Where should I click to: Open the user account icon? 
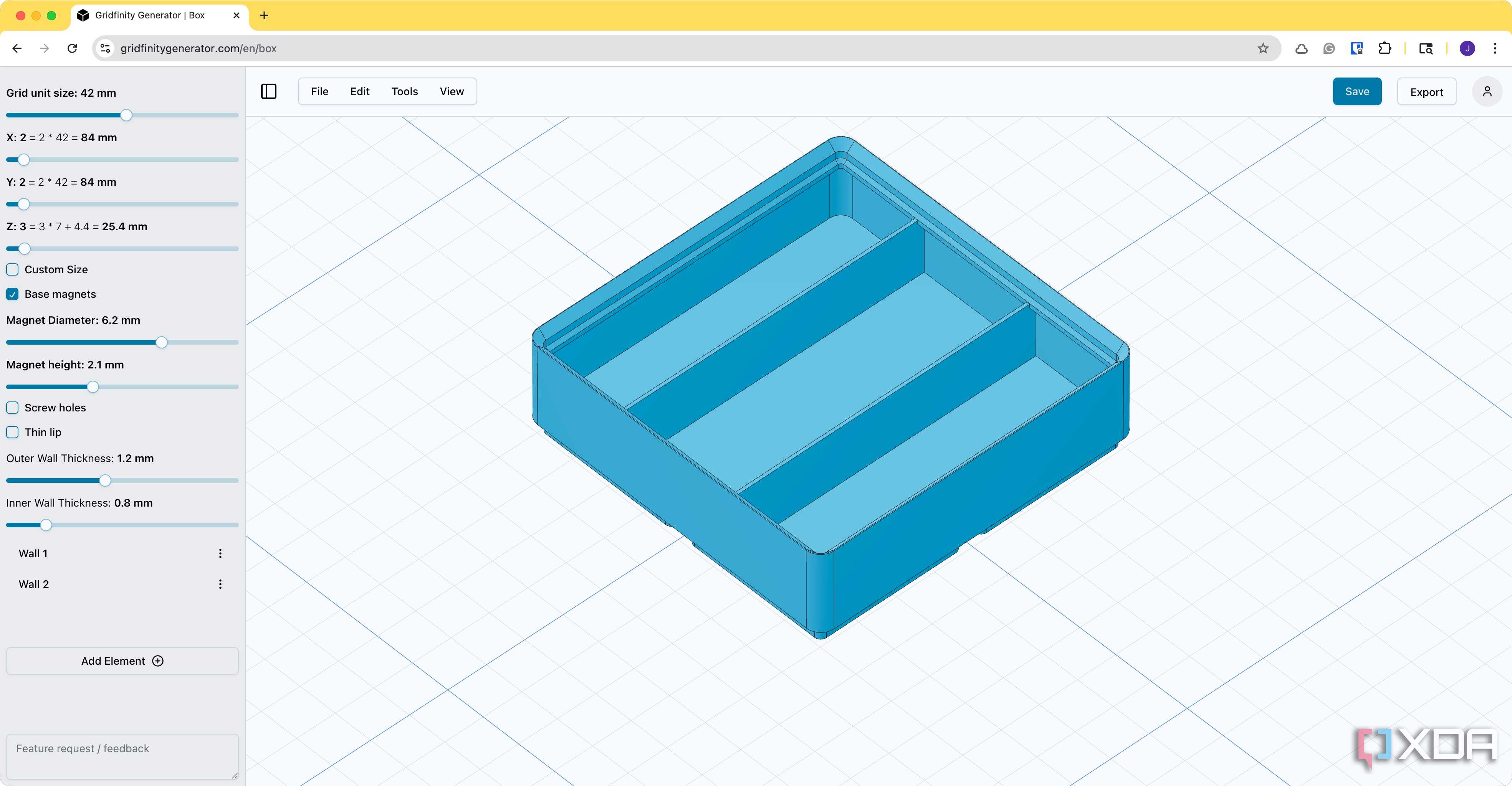[x=1487, y=91]
